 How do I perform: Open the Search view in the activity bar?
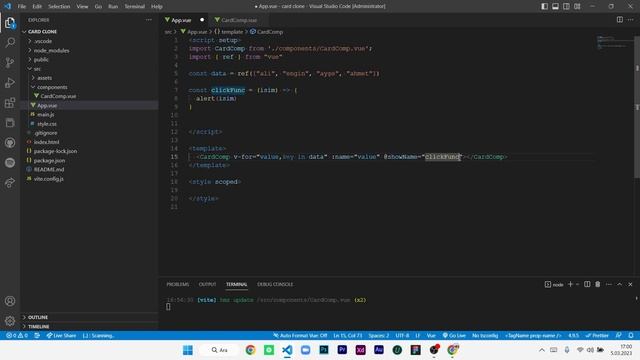10,42
